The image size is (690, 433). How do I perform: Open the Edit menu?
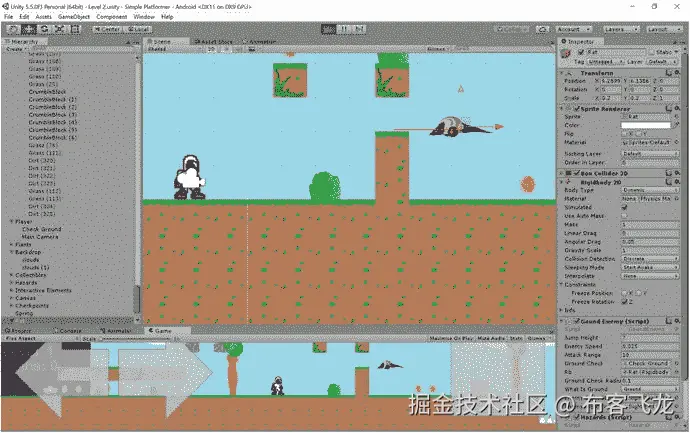pyautogui.click(x=24, y=17)
